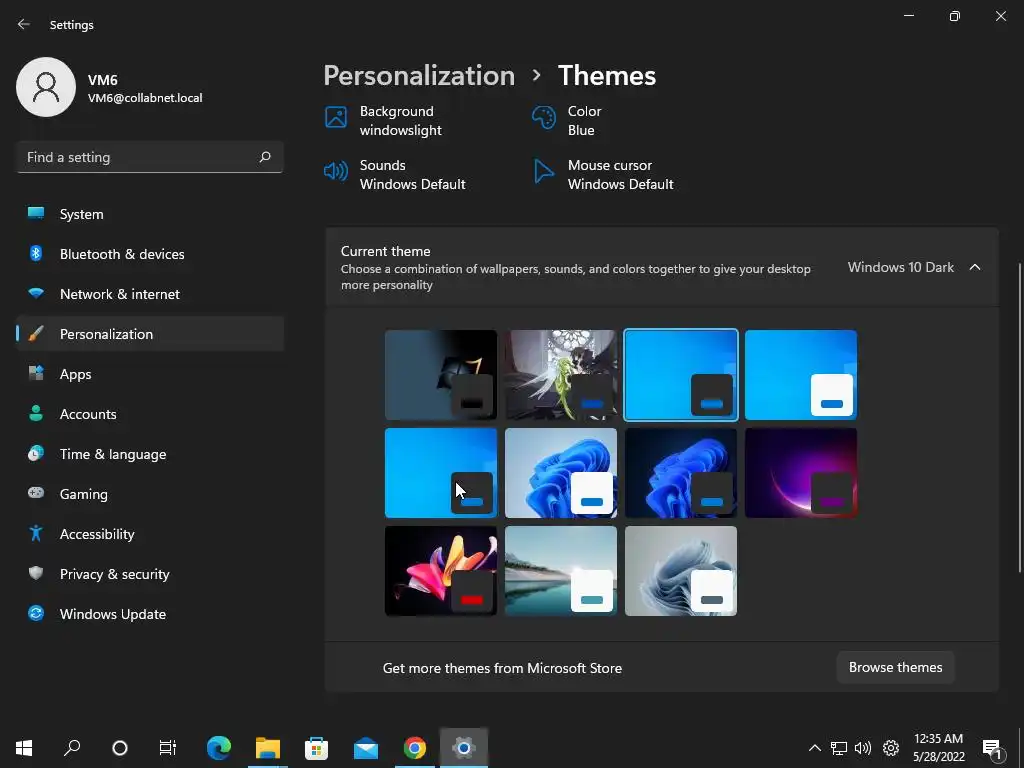Click the Background picture icon
The height and width of the screenshot is (768, 1024).
pyautogui.click(x=336, y=118)
